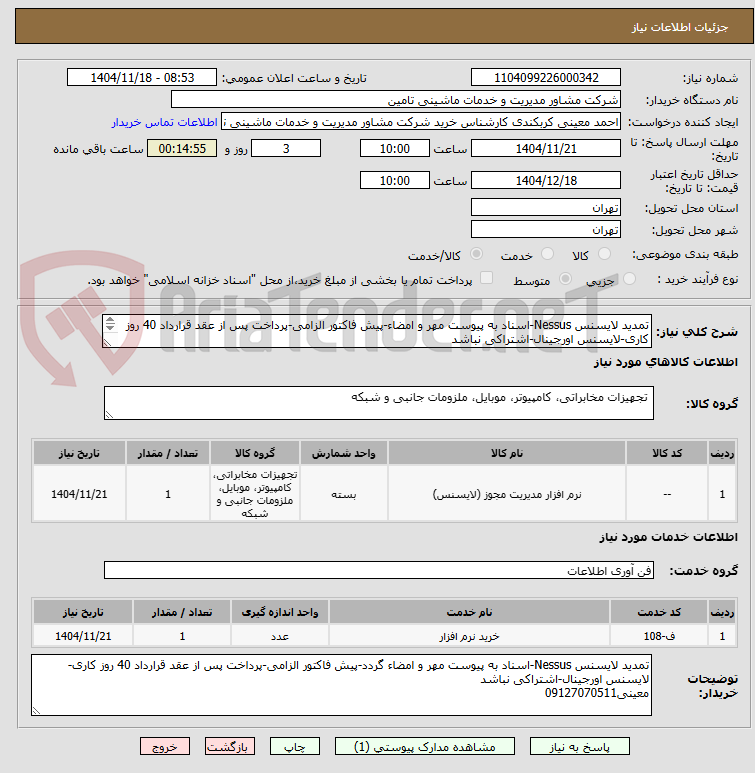Image resolution: width=755 pixels, height=773 pixels.
Task: Click the چاپ print button
Action: pos(294,746)
